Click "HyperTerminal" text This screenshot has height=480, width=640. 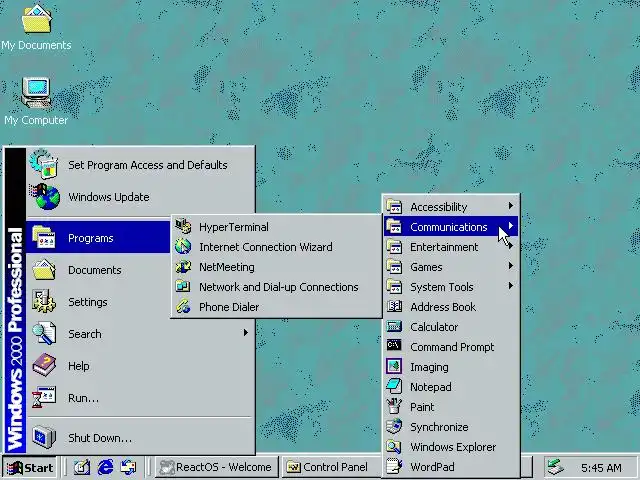[x=234, y=227]
